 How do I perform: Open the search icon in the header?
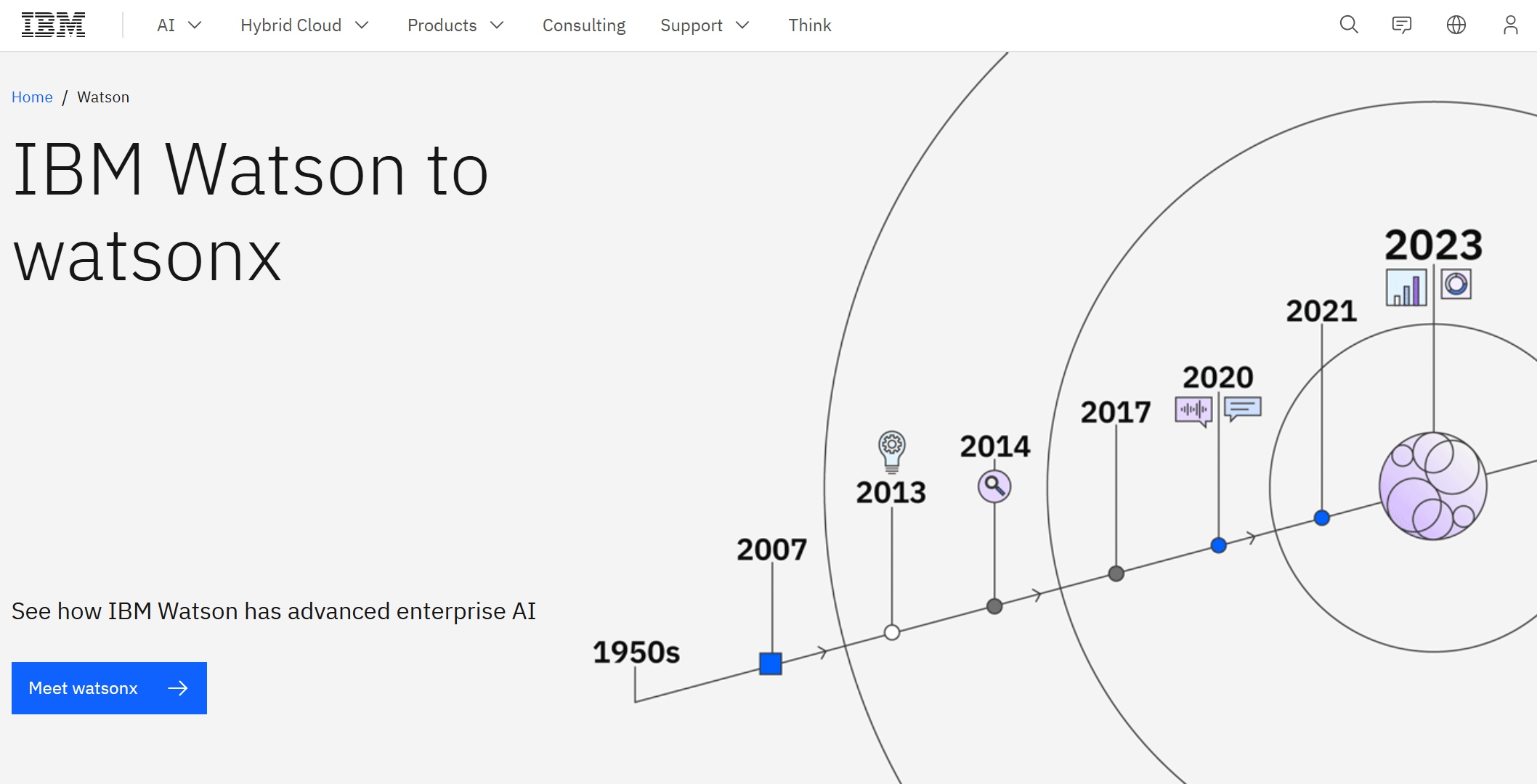[x=1348, y=25]
